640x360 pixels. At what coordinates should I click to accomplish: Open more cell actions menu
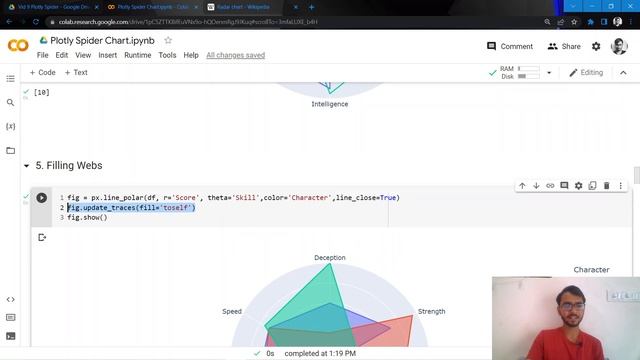(x=620, y=186)
